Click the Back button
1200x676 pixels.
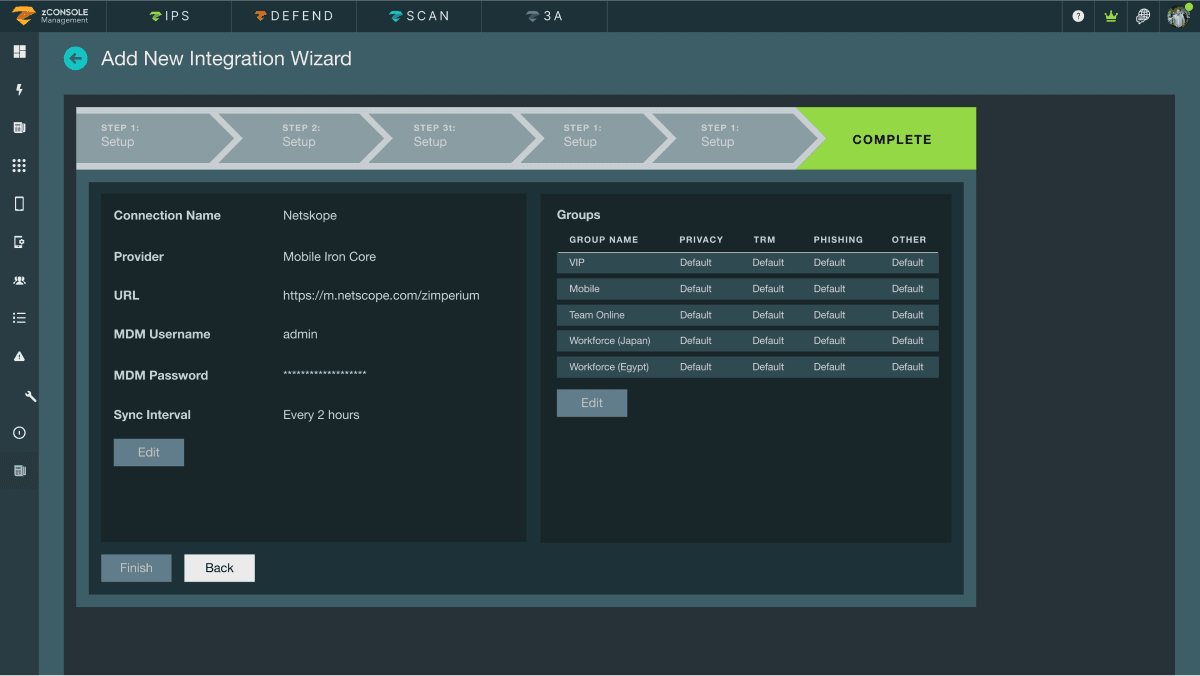(219, 567)
